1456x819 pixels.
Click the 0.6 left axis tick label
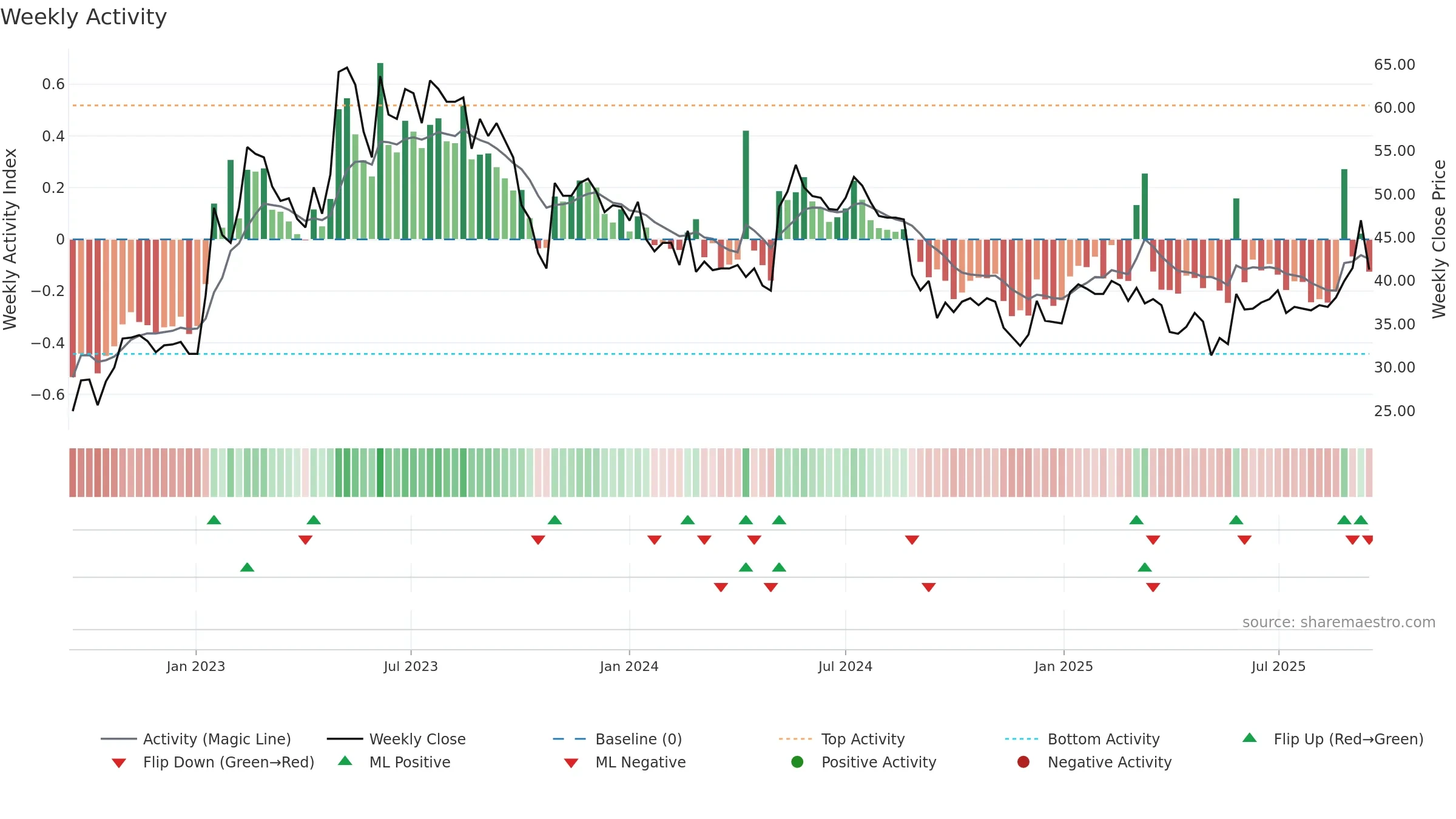tap(53, 84)
